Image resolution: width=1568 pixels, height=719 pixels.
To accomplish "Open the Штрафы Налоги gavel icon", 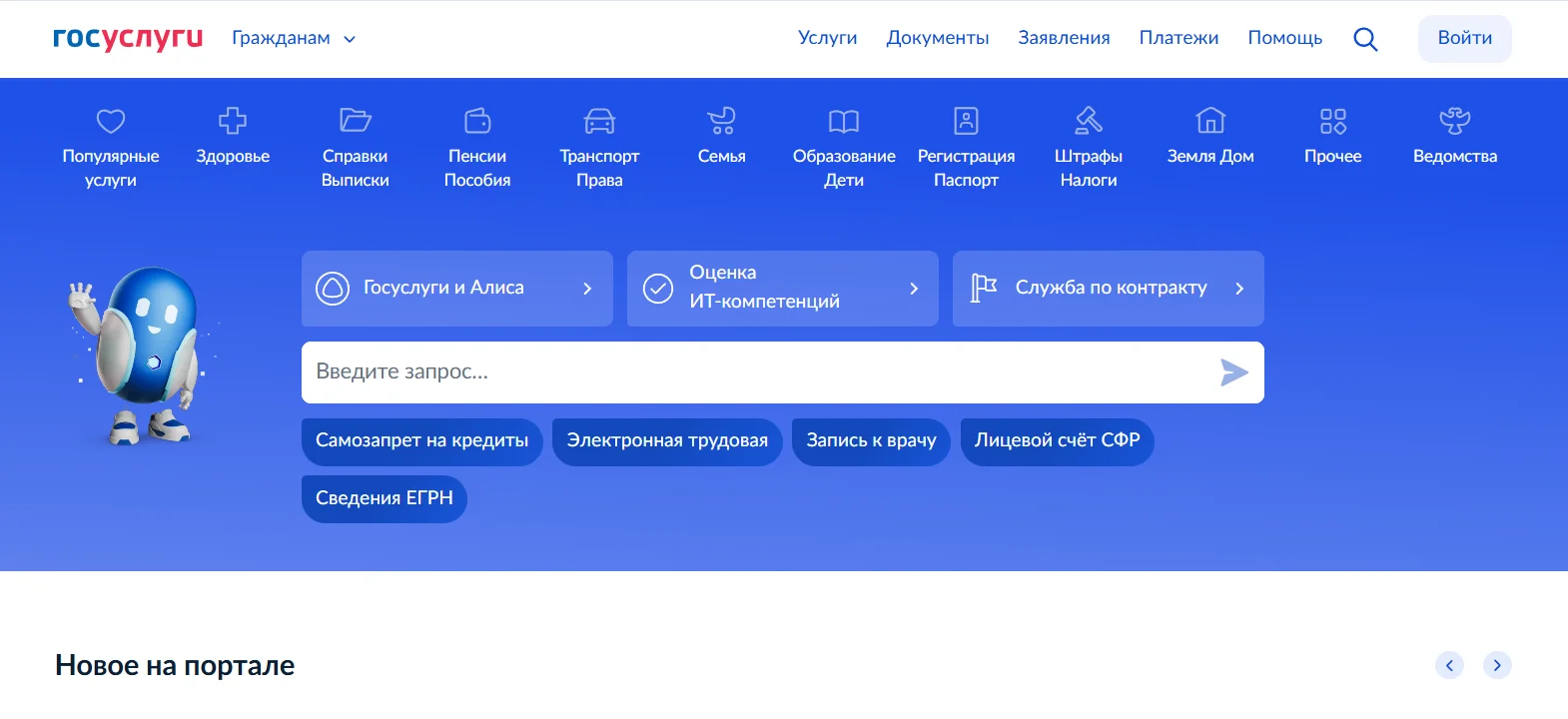I will [1089, 121].
